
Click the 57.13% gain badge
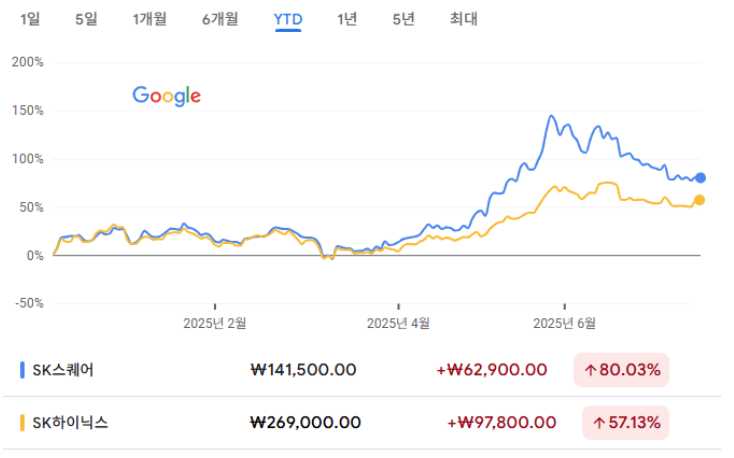coord(625,422)
